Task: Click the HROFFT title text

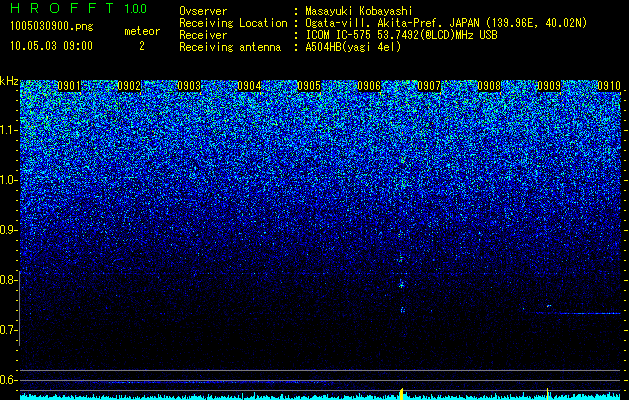Action: [62, 8]
